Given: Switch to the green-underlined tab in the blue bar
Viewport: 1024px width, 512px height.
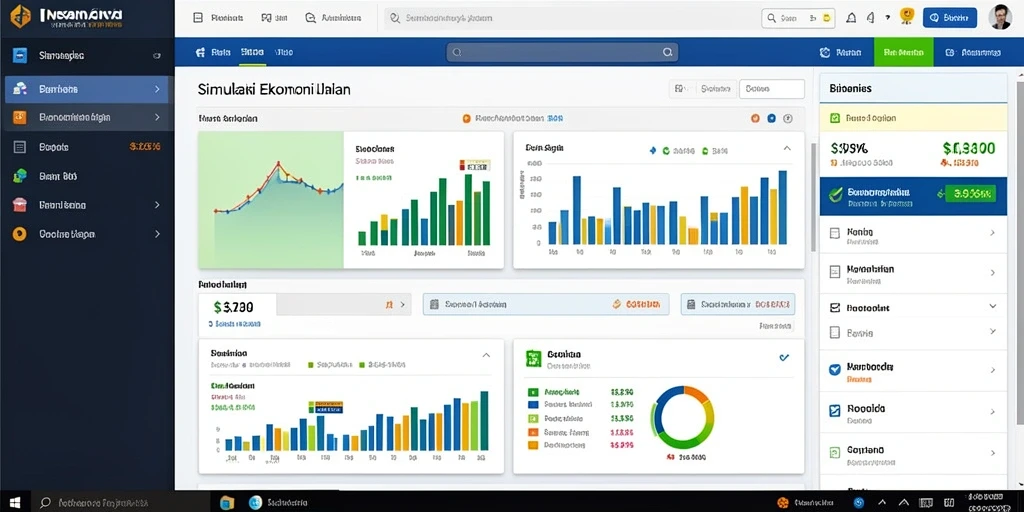Looking at the screenshot, I should (x=252, y=52).
